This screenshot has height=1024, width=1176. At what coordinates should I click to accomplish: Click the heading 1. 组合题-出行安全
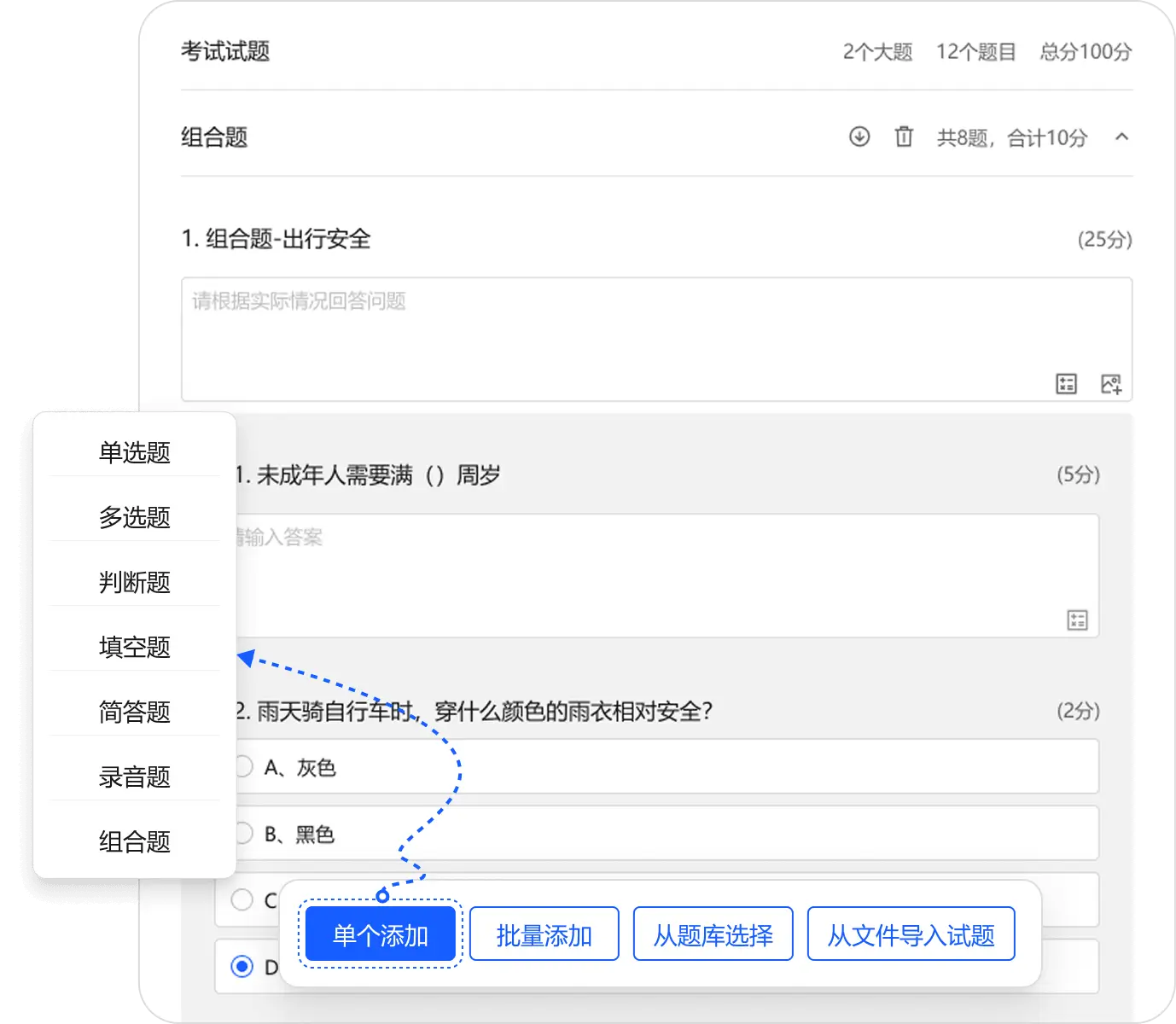(277, 239)
